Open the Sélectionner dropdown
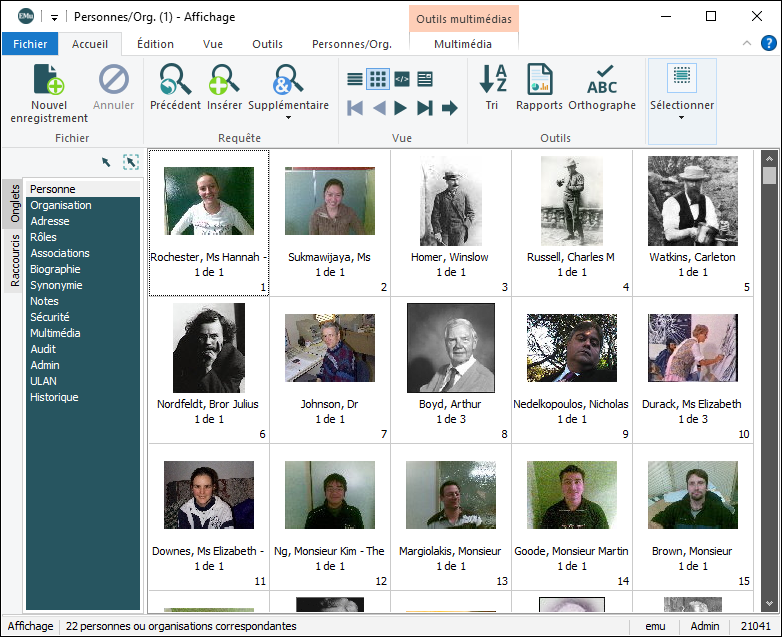This screenshot has width=782, height=637. click(x=682, y=117)
